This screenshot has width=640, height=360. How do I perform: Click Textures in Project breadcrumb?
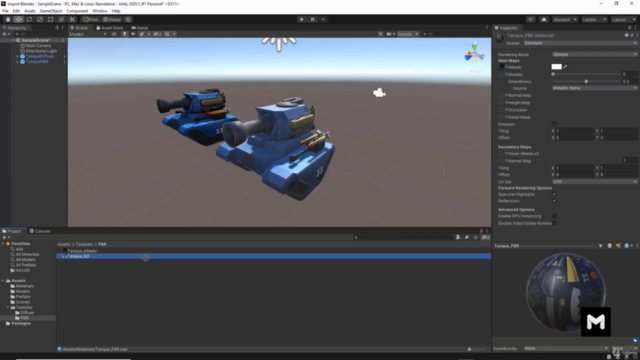tap(84, 244)
